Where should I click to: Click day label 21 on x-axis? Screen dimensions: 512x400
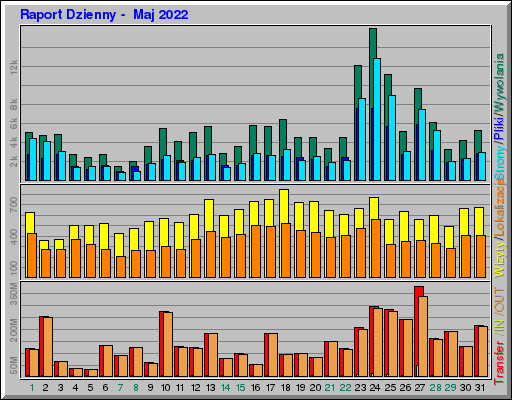coord(330,388)
